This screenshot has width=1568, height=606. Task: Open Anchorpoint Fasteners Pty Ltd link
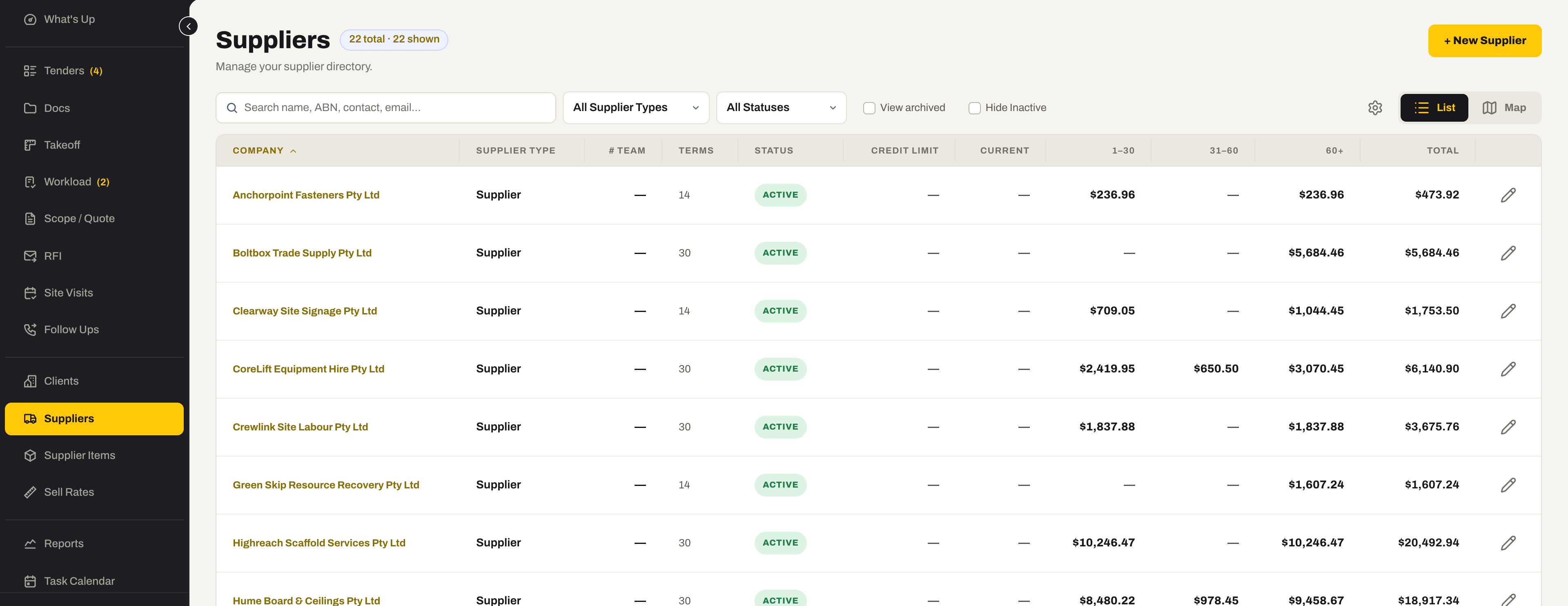tap(305, 195)
